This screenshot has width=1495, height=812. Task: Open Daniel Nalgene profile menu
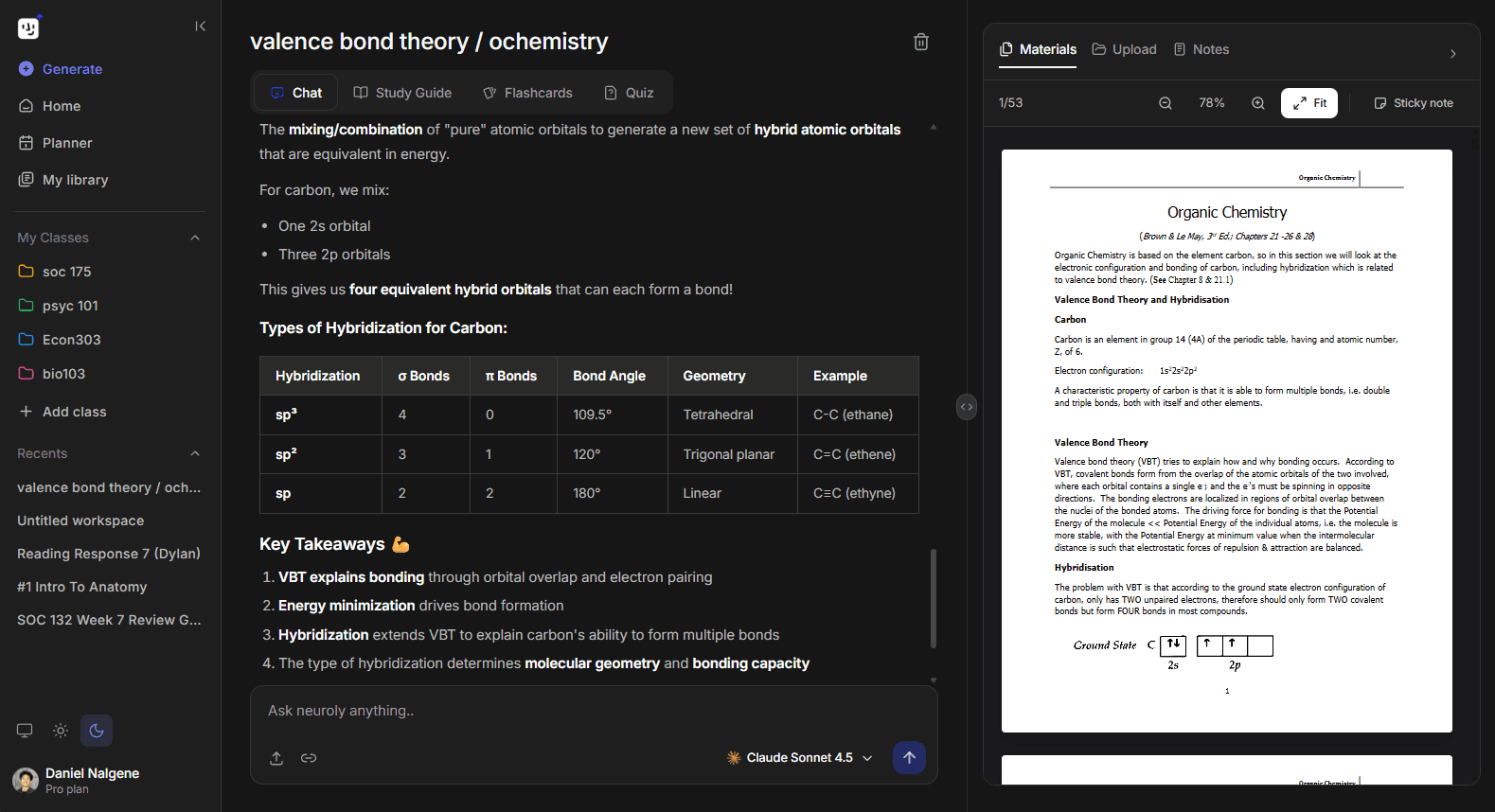pos(78,781)
